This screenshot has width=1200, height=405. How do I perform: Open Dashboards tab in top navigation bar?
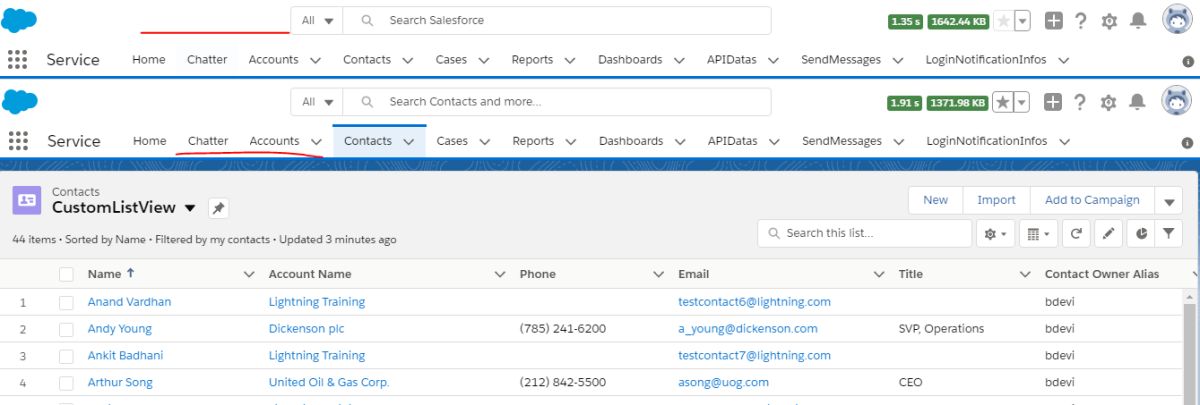(630, 60)
